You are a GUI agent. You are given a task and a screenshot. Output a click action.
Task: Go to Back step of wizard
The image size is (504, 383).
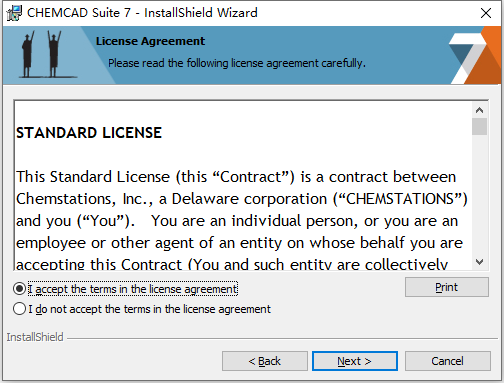265,361
